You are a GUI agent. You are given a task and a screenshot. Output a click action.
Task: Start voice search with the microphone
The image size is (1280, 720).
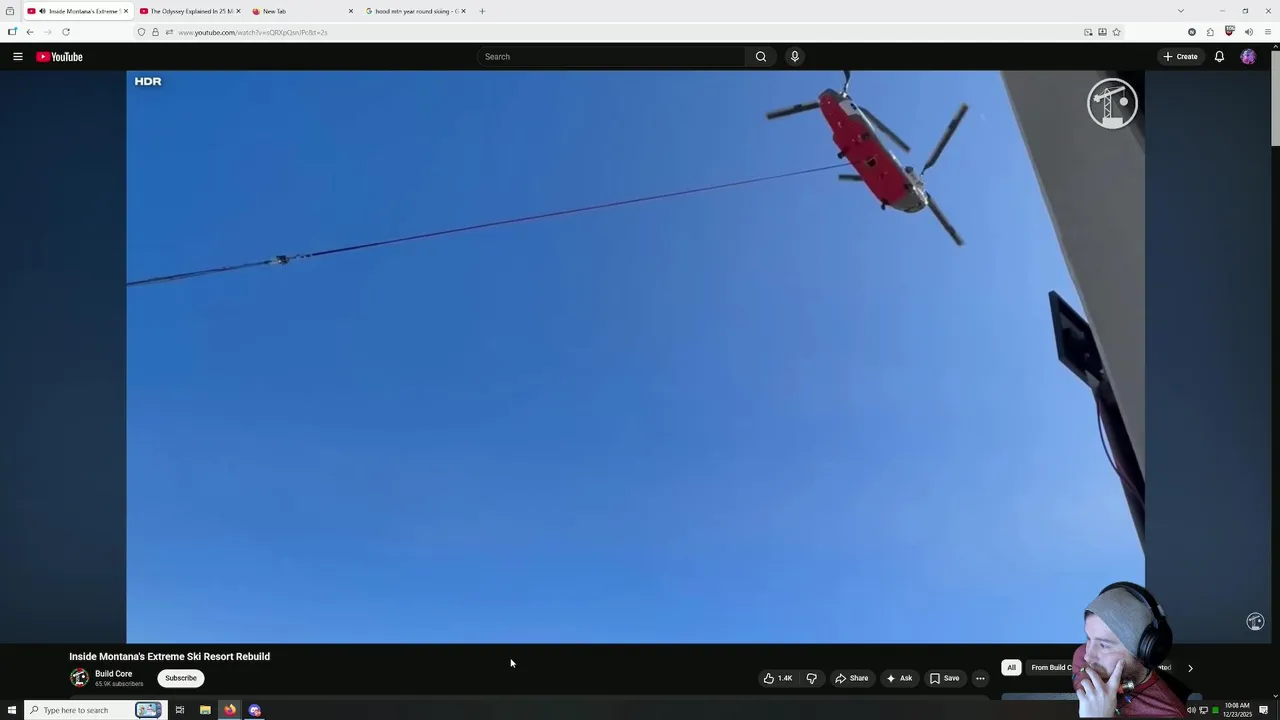tap(795, 57)
